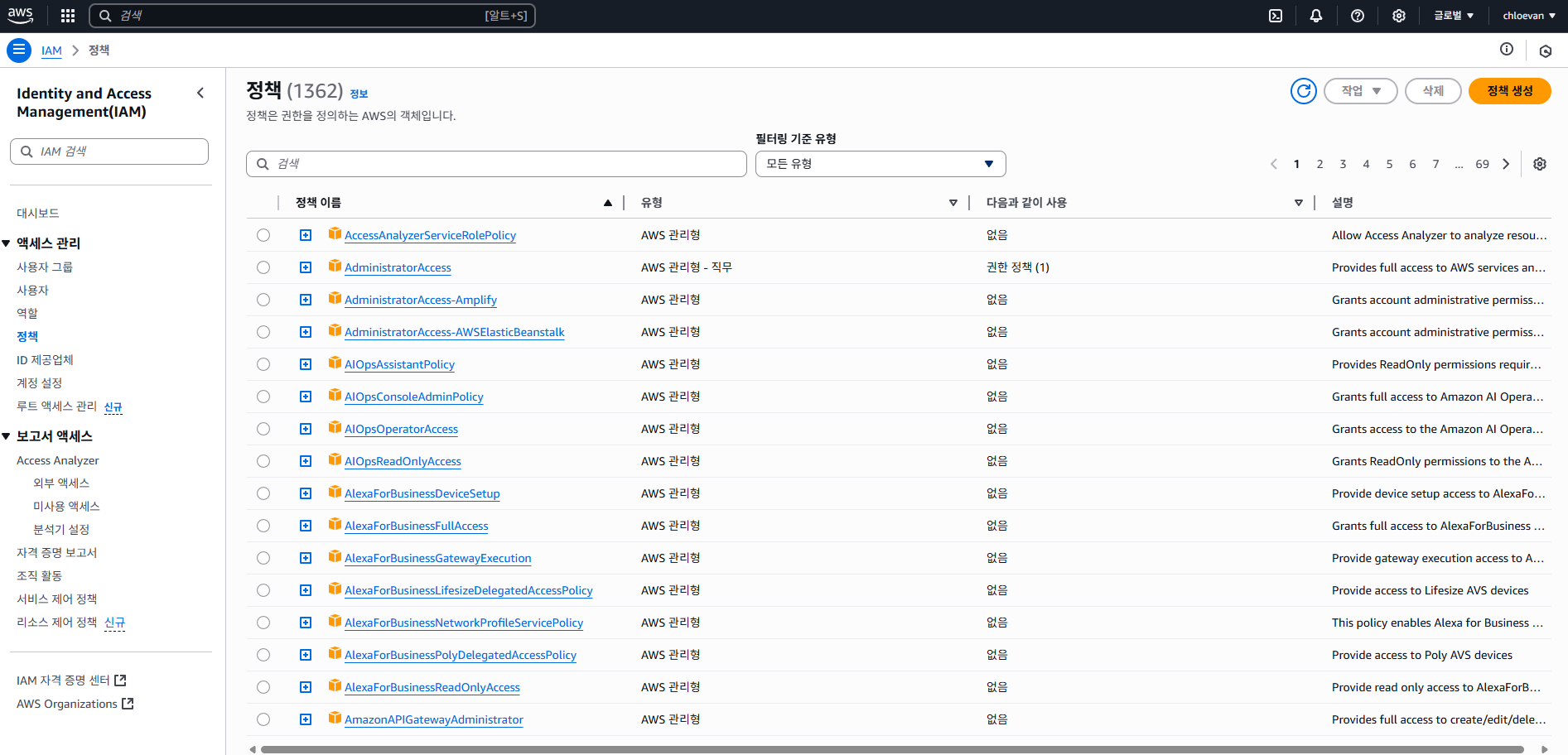Open 역할 in side navigation
1568x755 pixels.
[x=27, y=314]
